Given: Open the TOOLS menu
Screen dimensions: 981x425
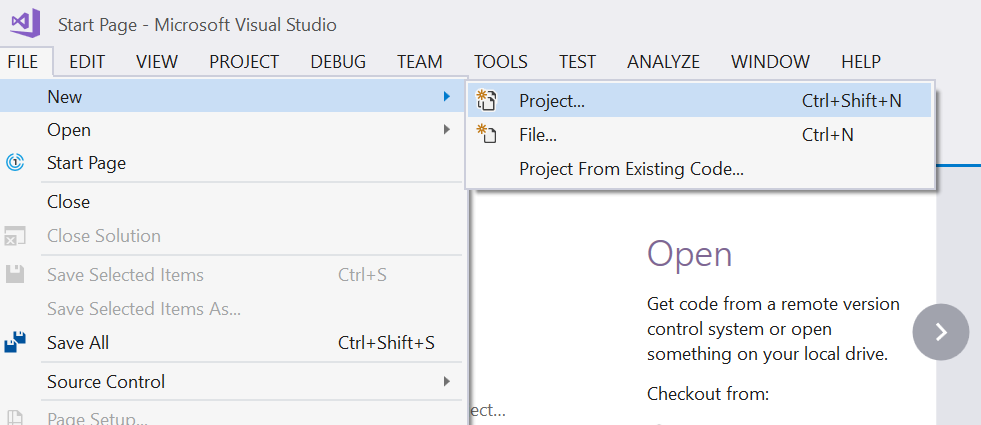Looking at the screenshot, I should (501, 61).
